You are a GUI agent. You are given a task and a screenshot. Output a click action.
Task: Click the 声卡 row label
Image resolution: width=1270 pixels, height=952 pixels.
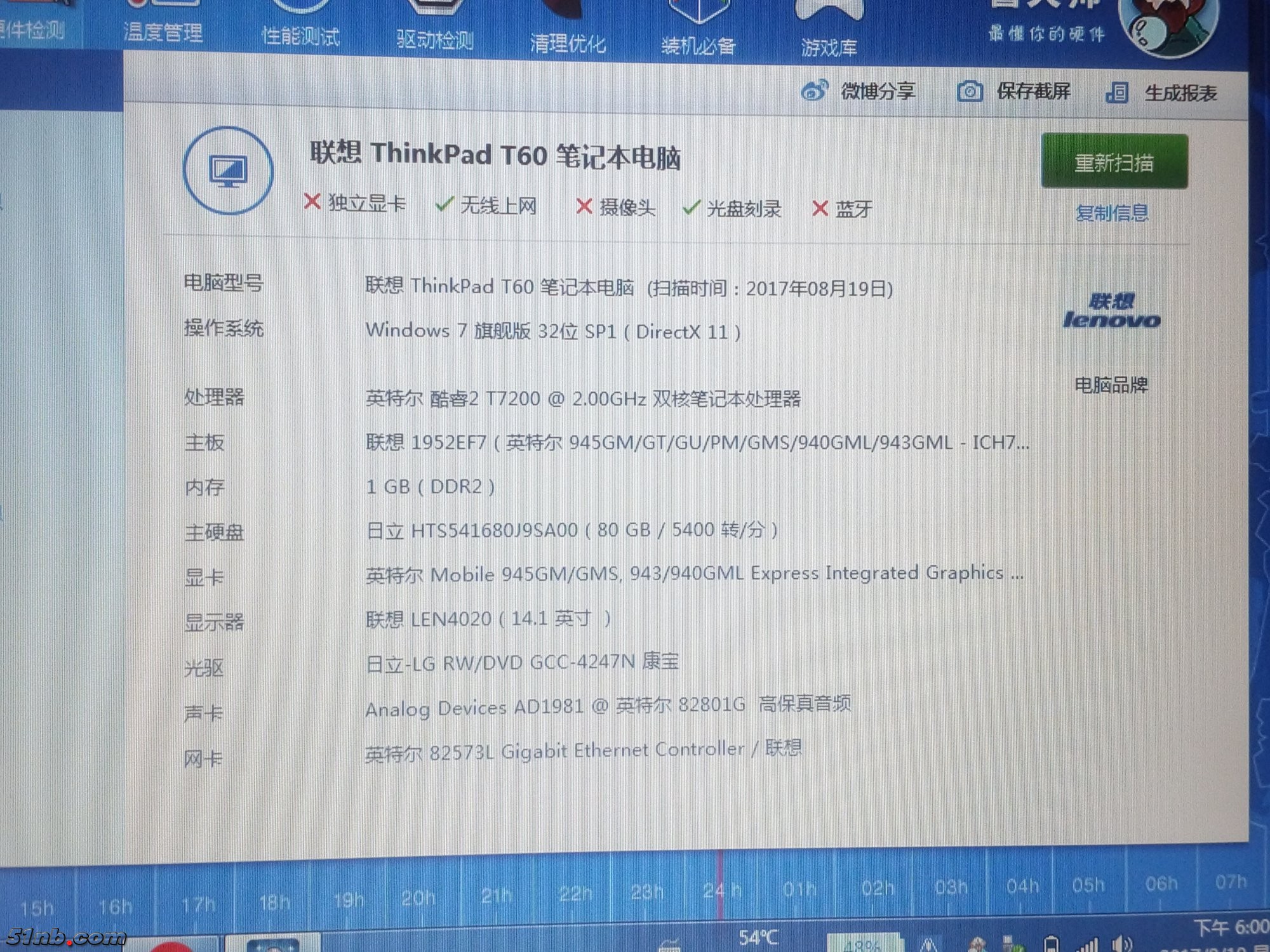click(x=204, y=714)
